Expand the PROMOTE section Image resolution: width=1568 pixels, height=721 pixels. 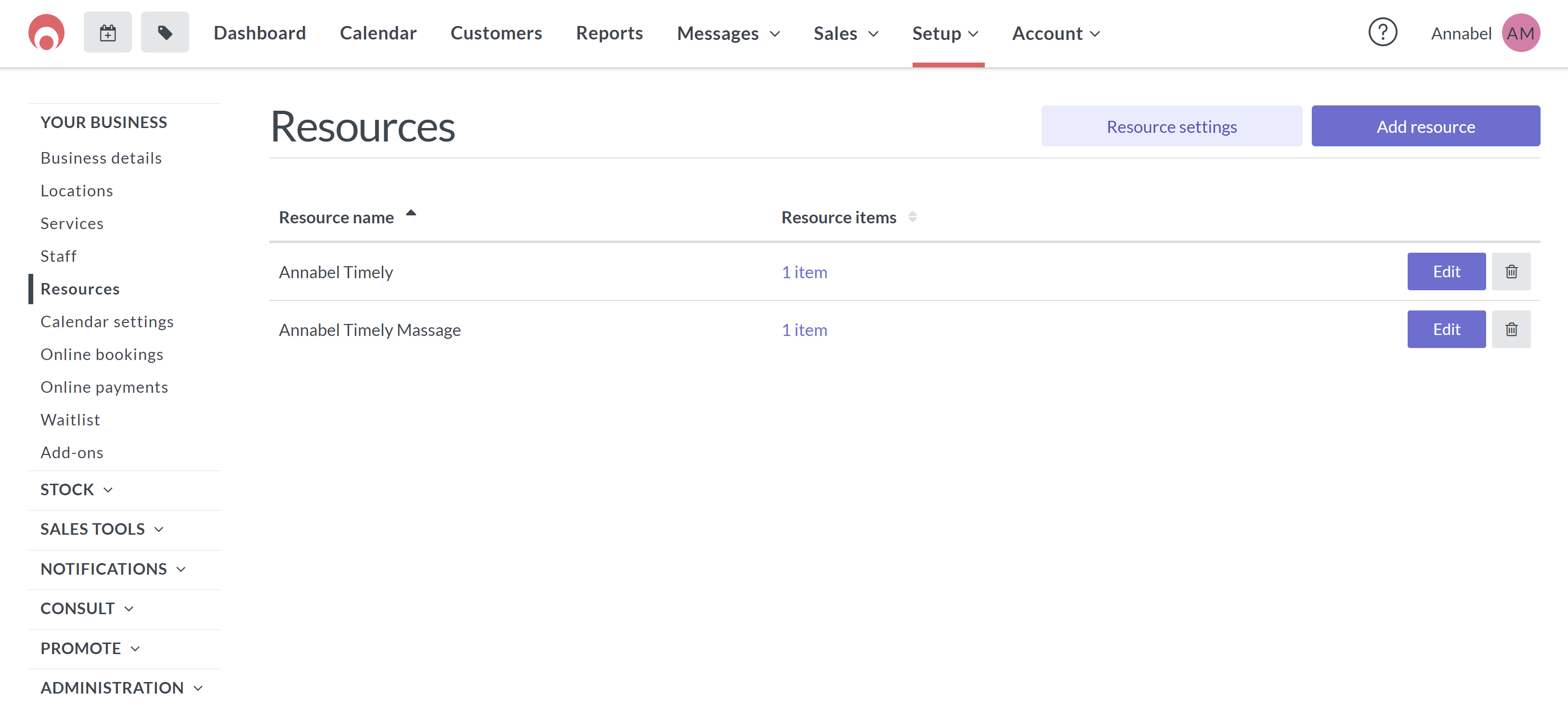(x=90, y=648)
